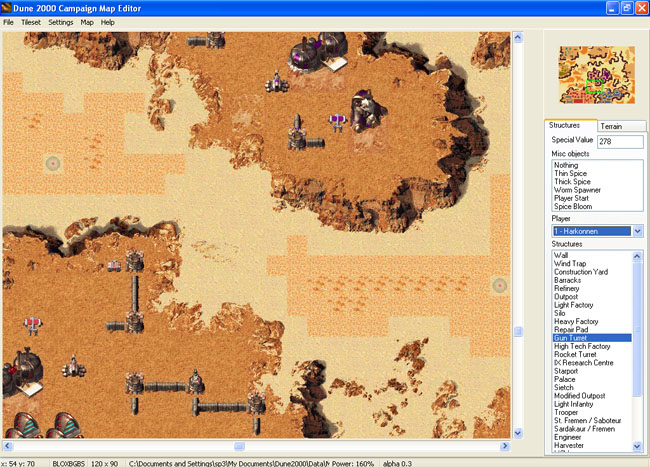Screen dimensions: 650x467
Task: Click spice bloom marker on left sand
Action: (x=53, y=164)
